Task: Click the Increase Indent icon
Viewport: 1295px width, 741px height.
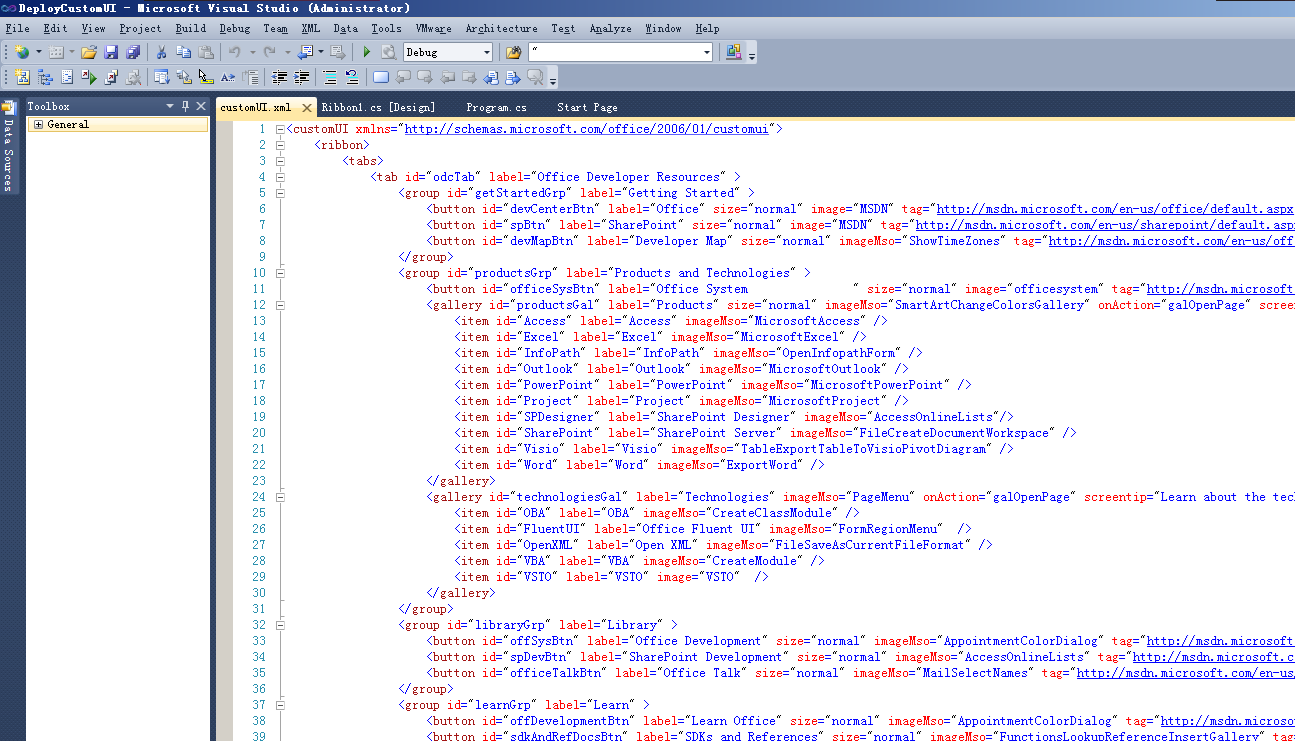Action: click(301, 77)
